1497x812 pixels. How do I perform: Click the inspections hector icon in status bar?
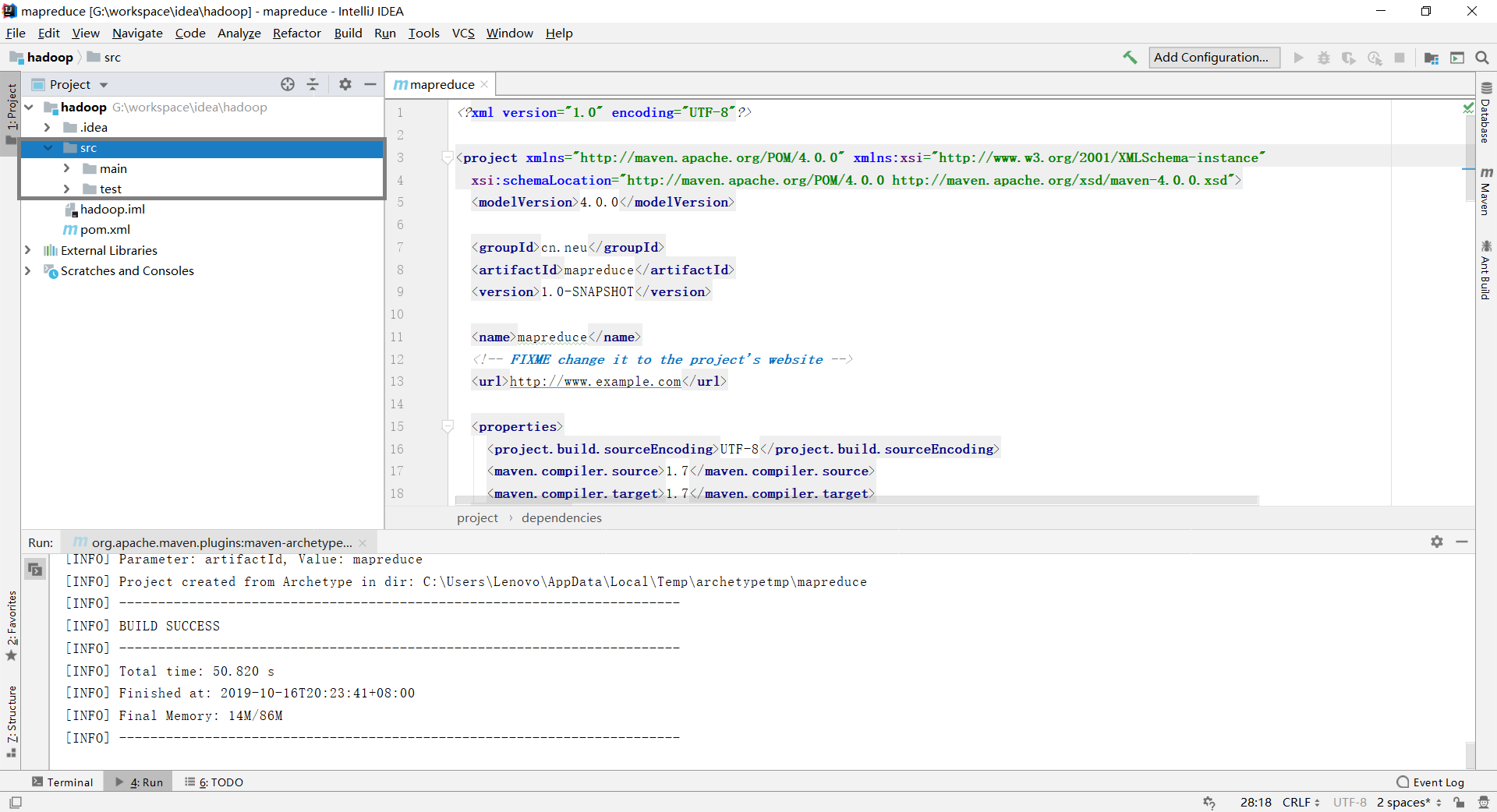(x=1483, y=802)
